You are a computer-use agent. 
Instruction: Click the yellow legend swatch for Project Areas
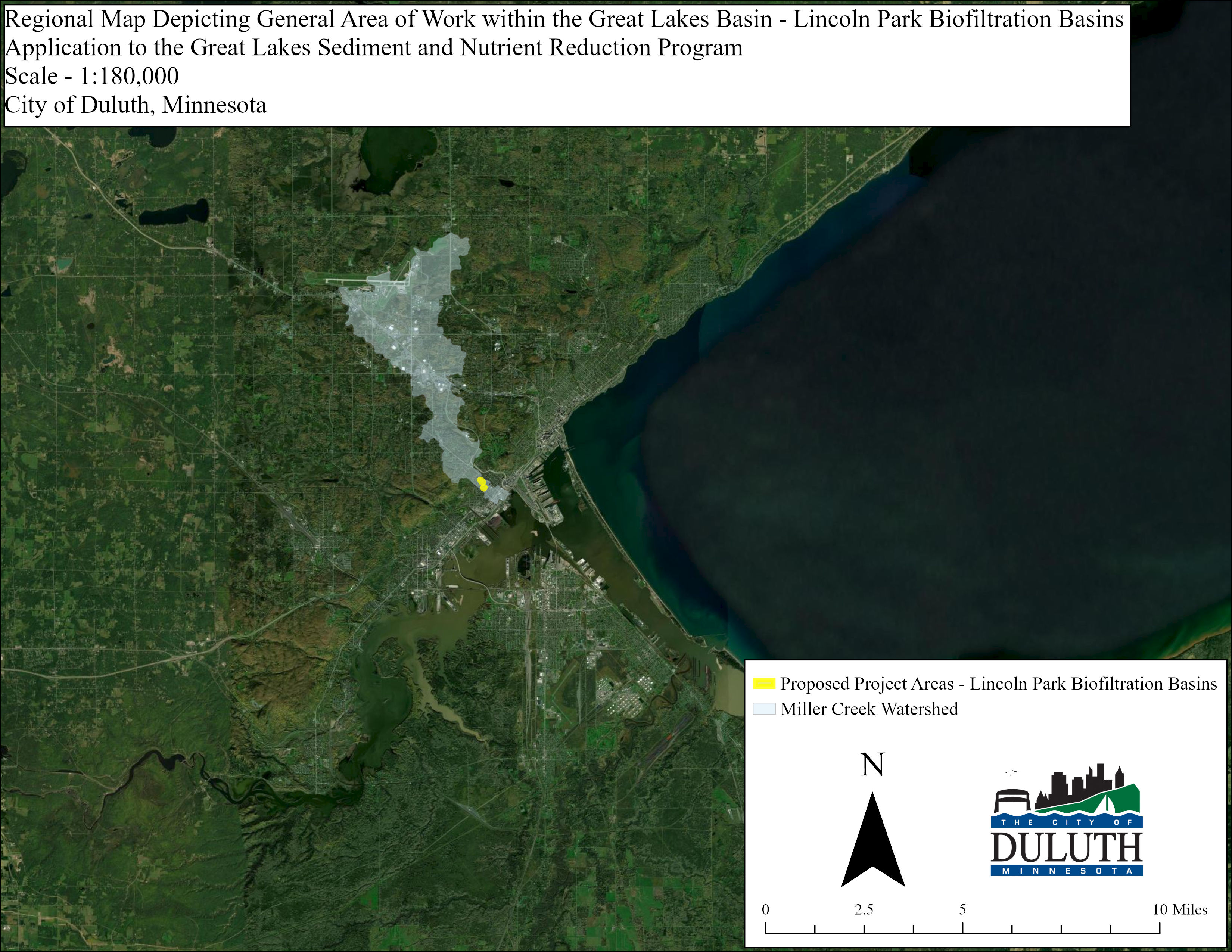click(764, 684)
